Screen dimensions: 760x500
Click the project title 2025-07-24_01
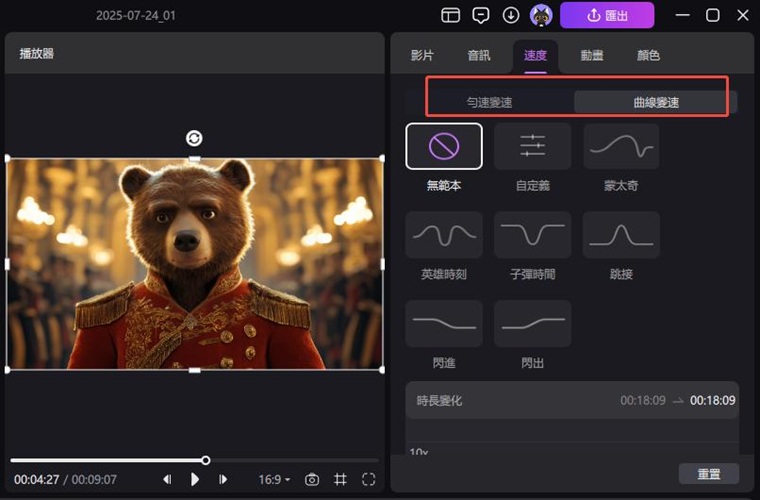[136, 16]
